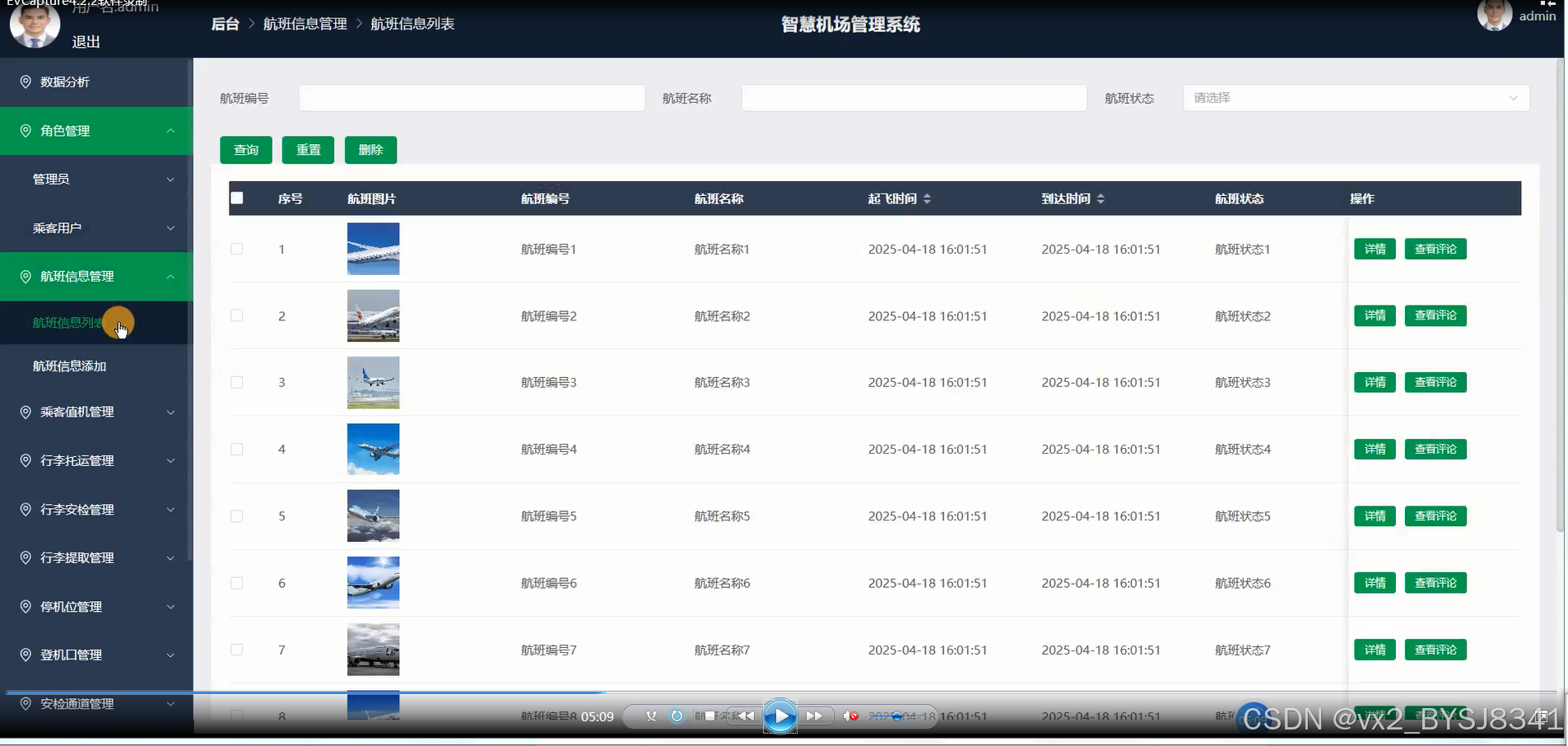The height and width of the screenshot is (746, 1568).
Task: Click the 角色管理 location pin icon
Action: [x=26, y=131]
